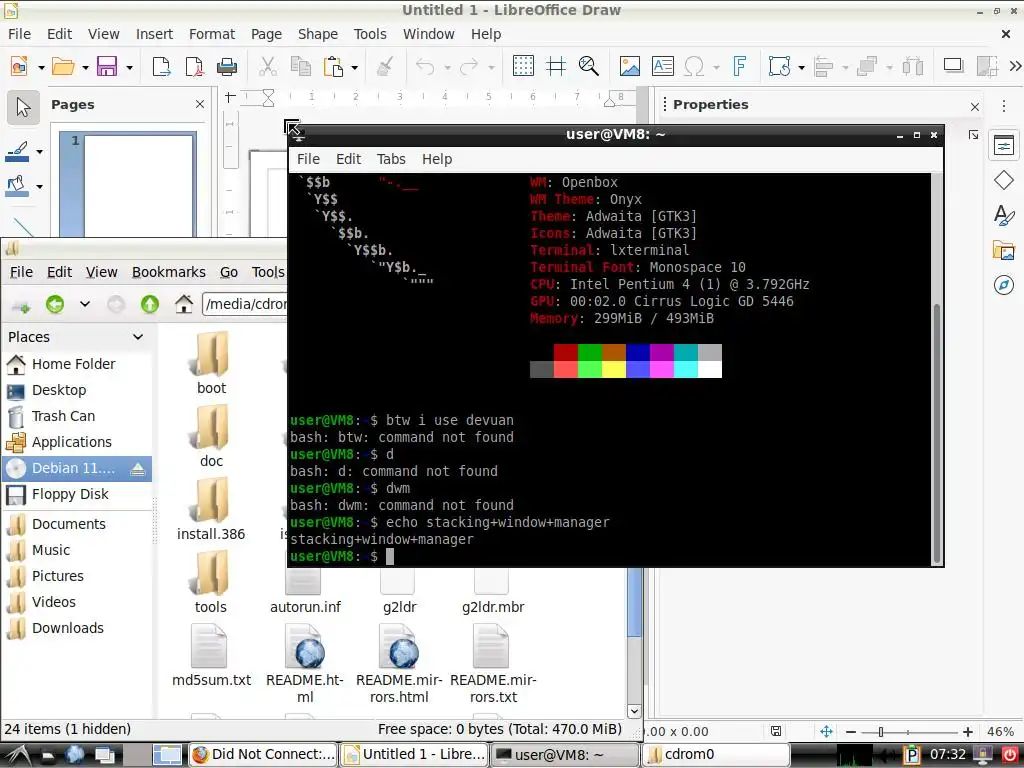Click the Zoom & Pan magnifier icon
The image size is (1024, 768).
(x=588, y=66)
